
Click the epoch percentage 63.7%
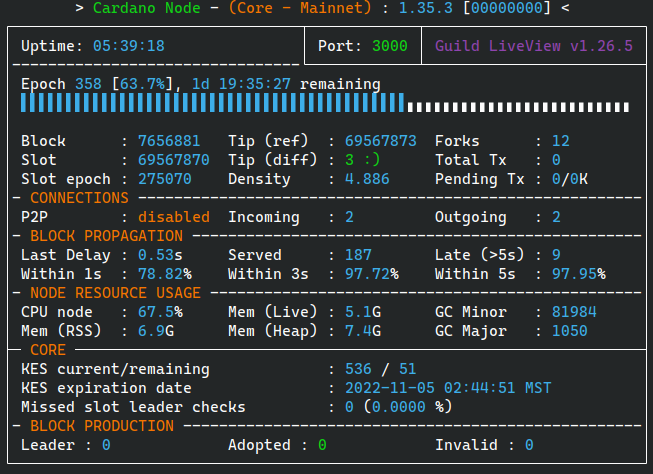142,84
